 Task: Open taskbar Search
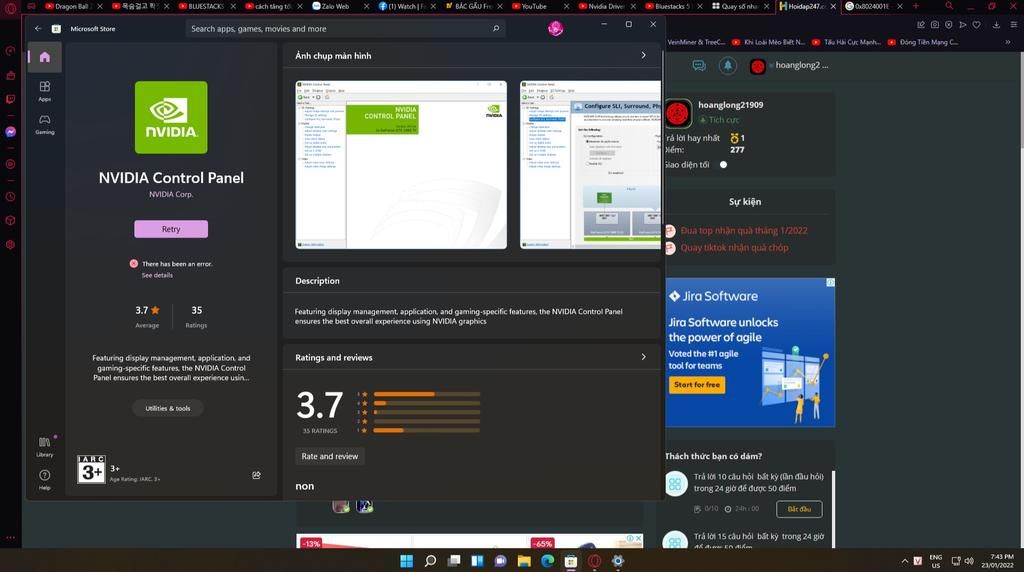[430, 561]
